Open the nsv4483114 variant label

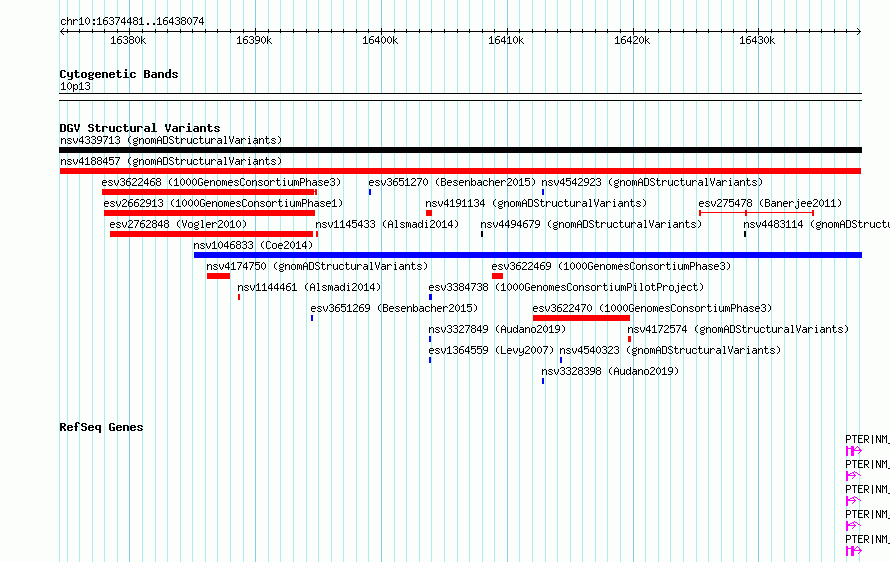click(x=817, y=224)
